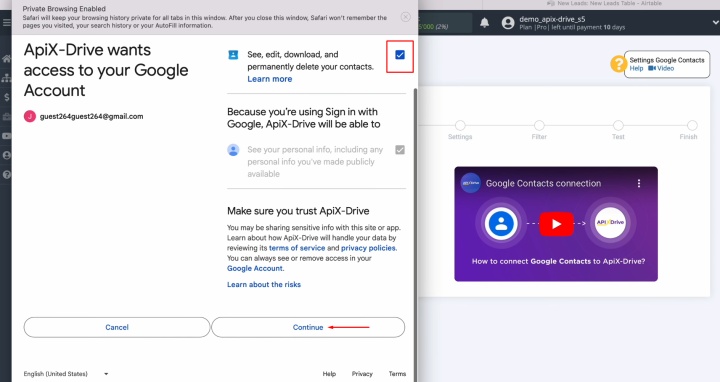
Task: Expand the account menu chevron in ApiX-Drive
Action: (715, 22)
